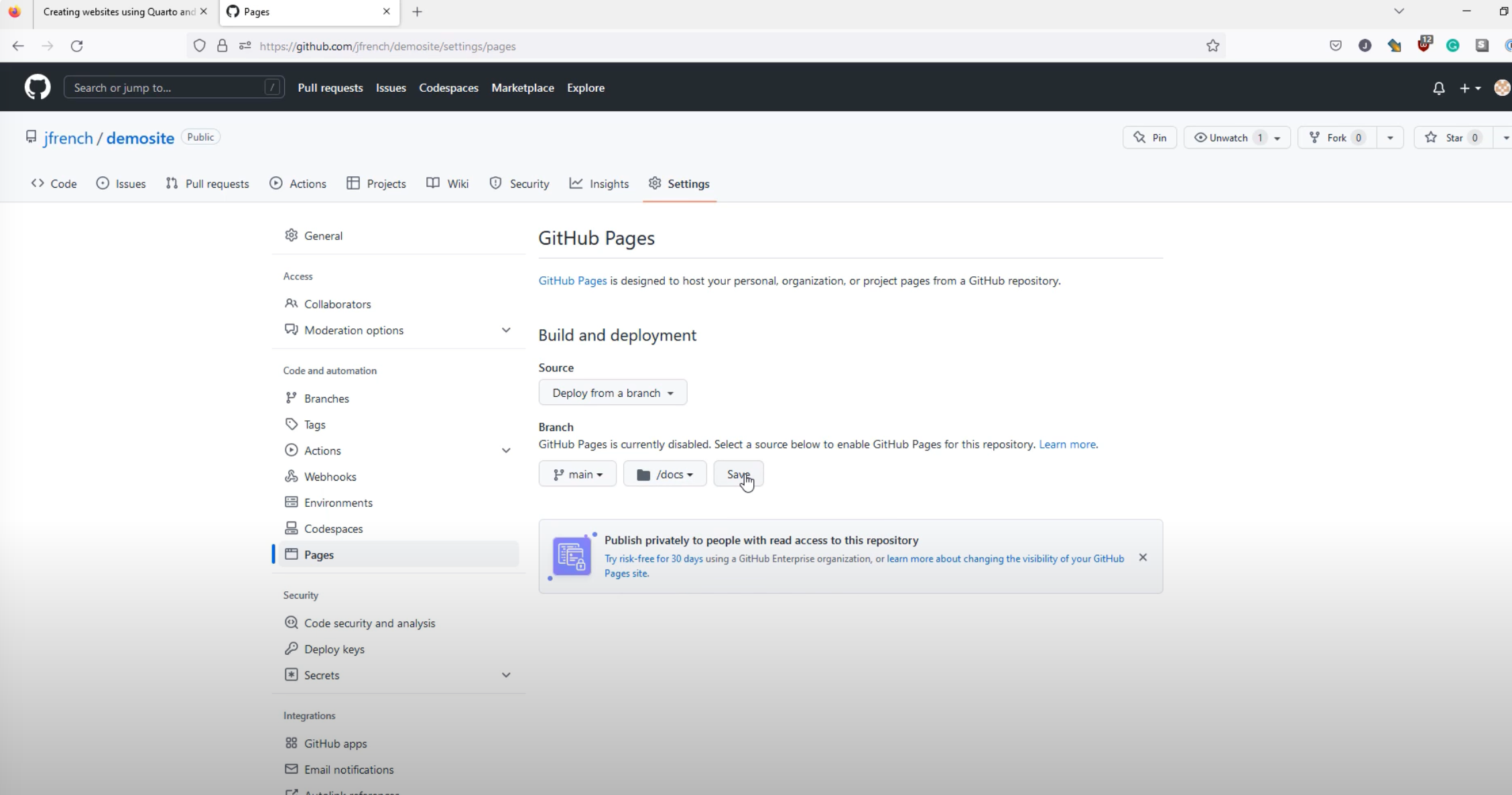The width and height of the screenshot is (1512, 795).
Task: Open Branches settings
Action: (398, 398)
